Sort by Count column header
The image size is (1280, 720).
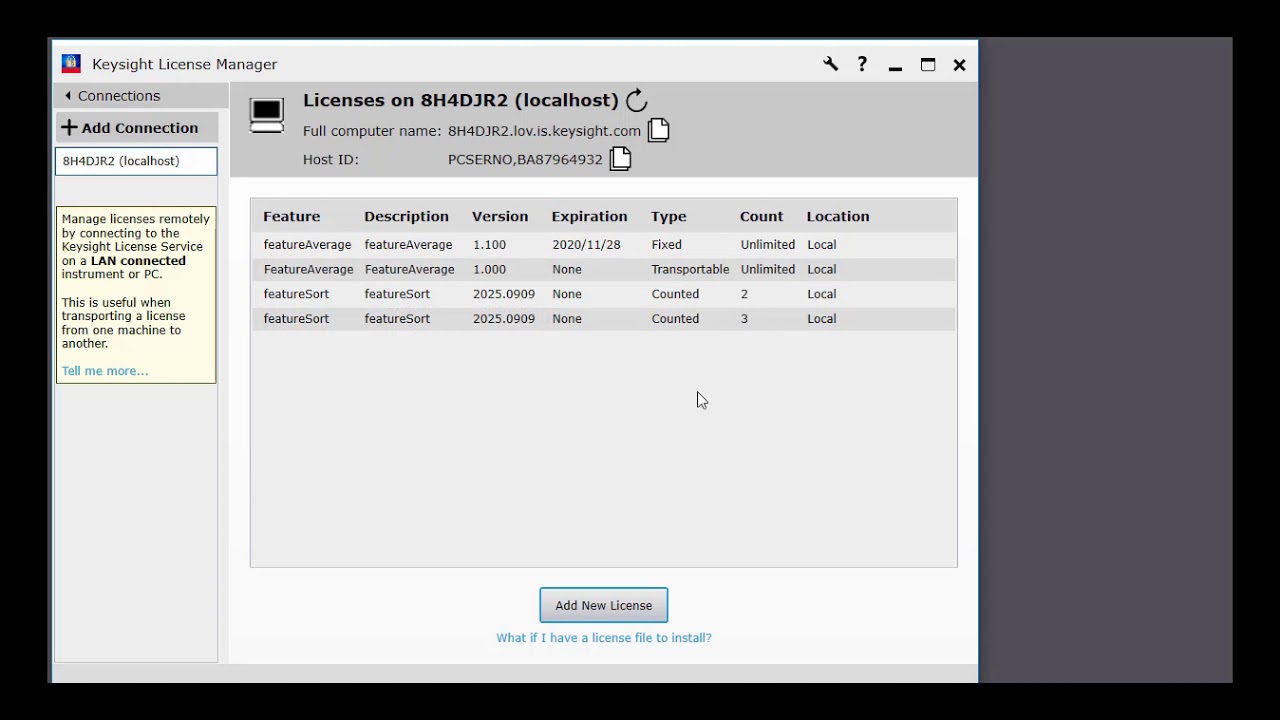pos(762,216)
